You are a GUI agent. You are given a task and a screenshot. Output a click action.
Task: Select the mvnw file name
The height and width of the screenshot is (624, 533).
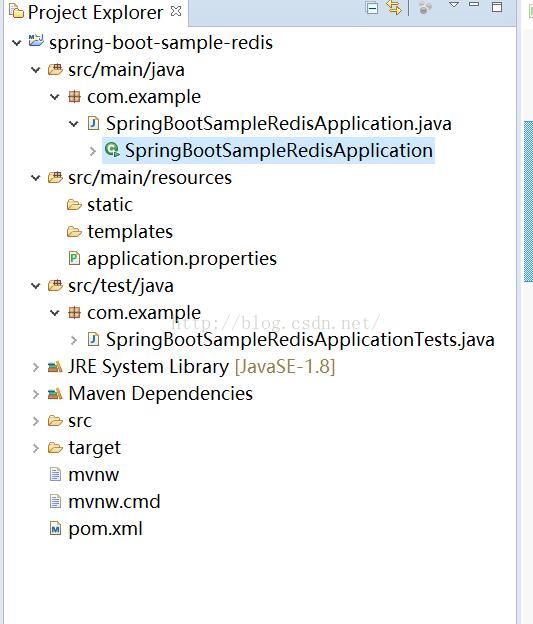[x=94, y=475]
